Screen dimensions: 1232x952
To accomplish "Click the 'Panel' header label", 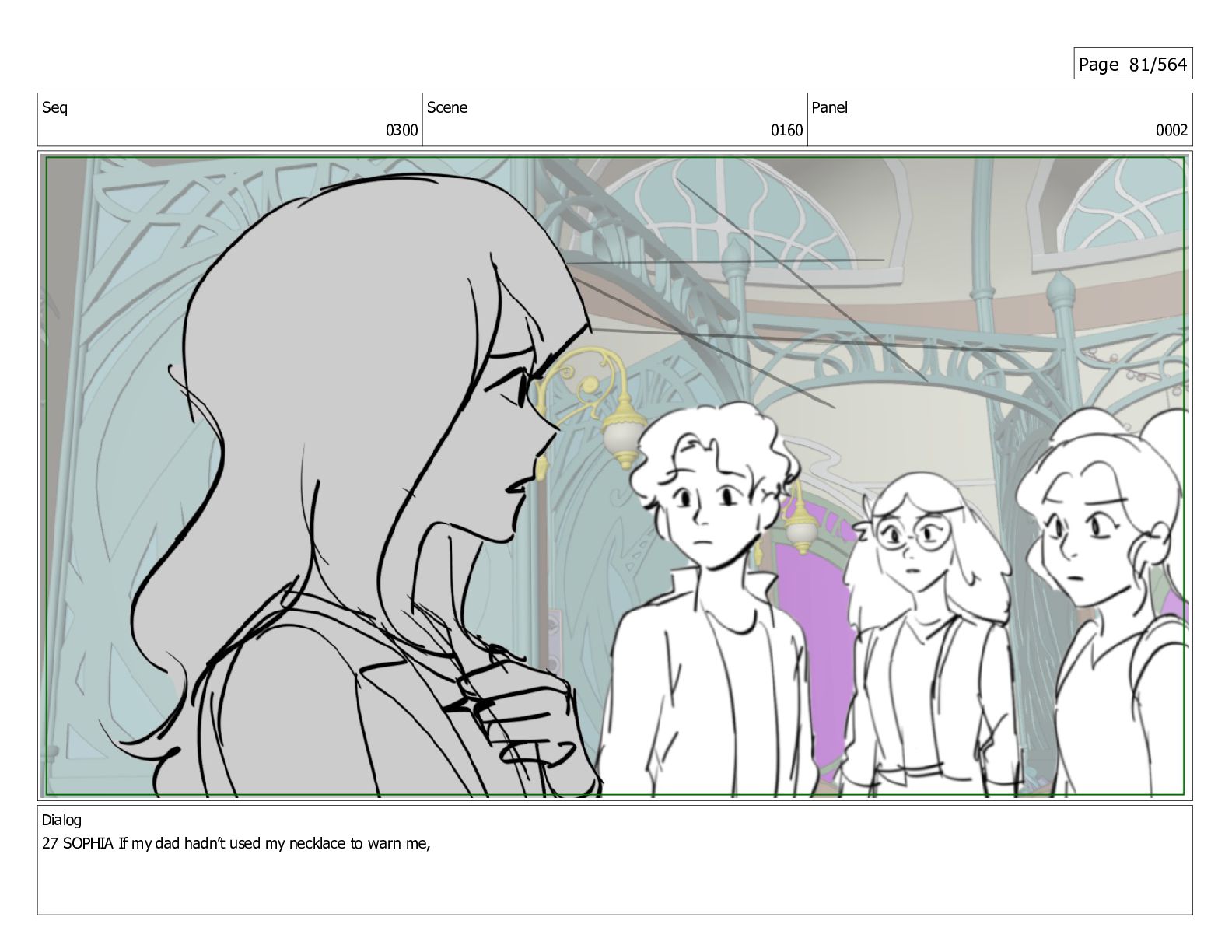I will (x=830, y=108).
